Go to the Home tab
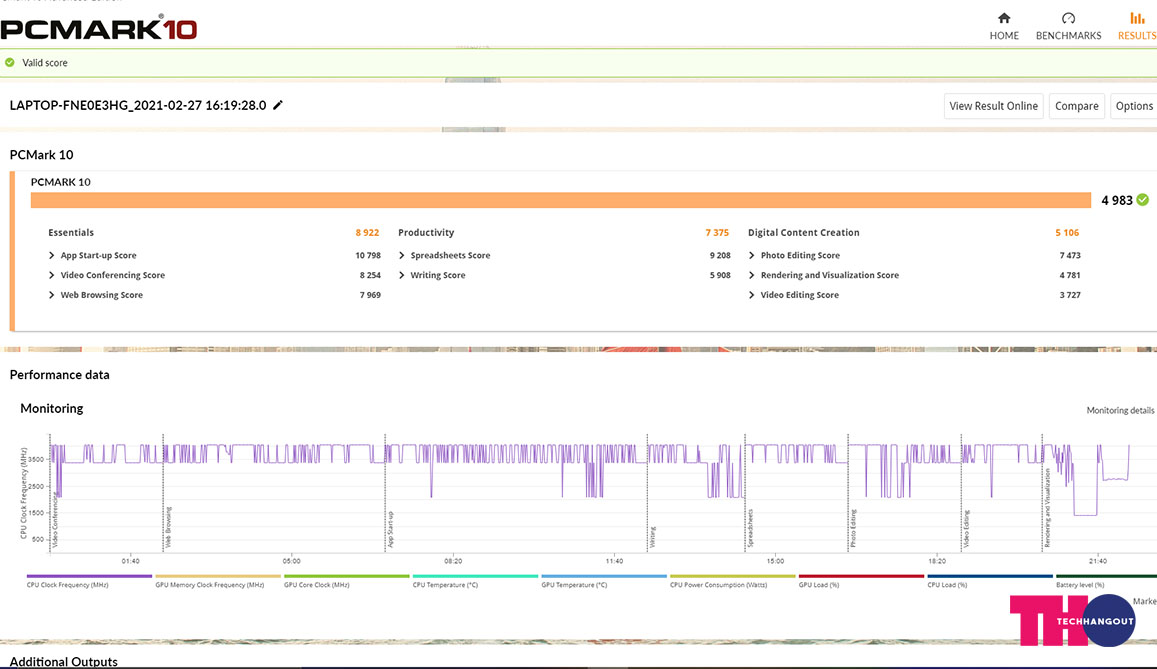Viewport: 1157px width, 669px height. click(x=1004, y=27)
